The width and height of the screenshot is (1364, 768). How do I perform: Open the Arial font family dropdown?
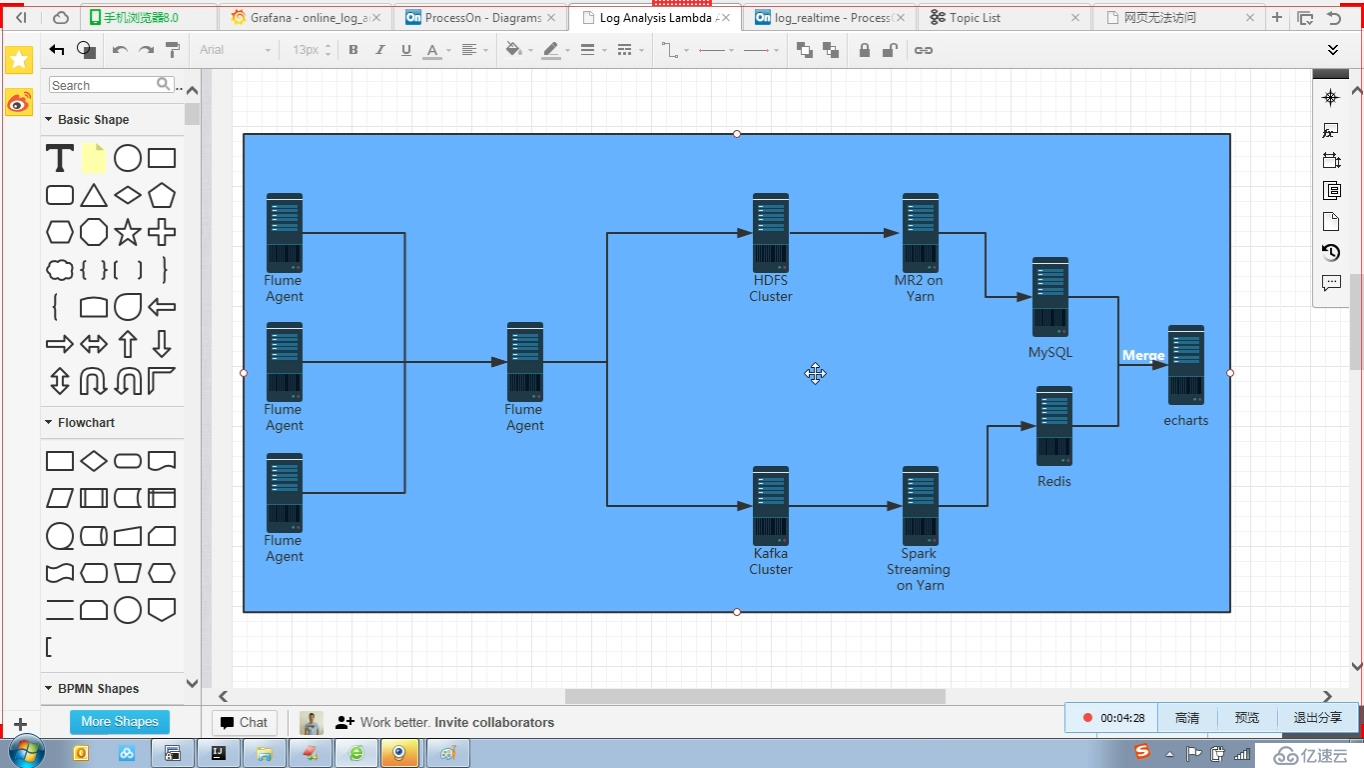tap(235, 50)
